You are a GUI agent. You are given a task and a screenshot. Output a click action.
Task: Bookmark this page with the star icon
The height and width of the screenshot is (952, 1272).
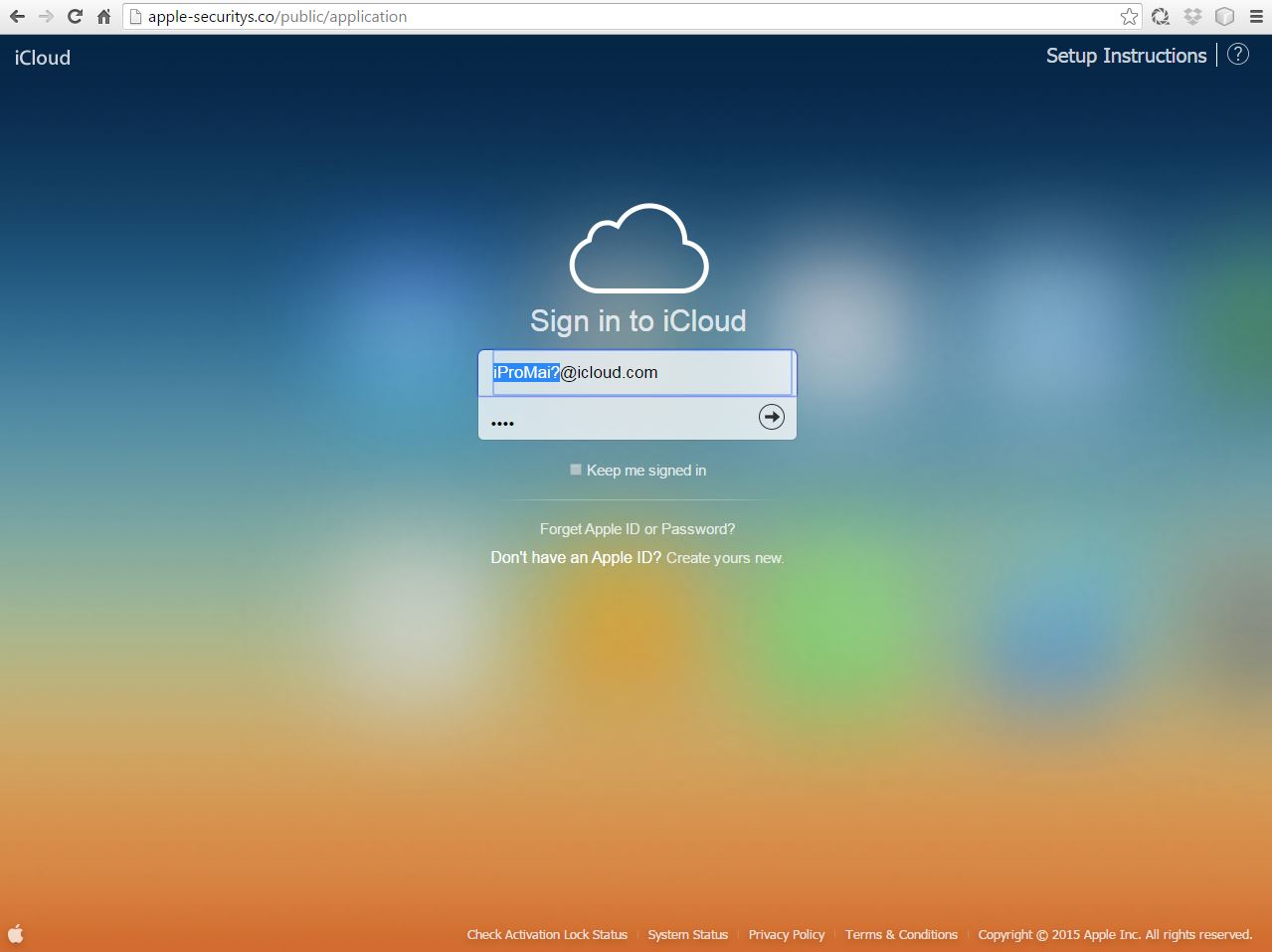1129,17
